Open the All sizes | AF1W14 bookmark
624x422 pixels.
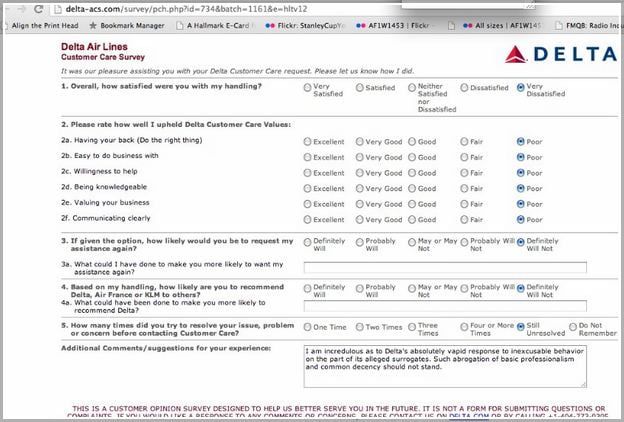501,25
